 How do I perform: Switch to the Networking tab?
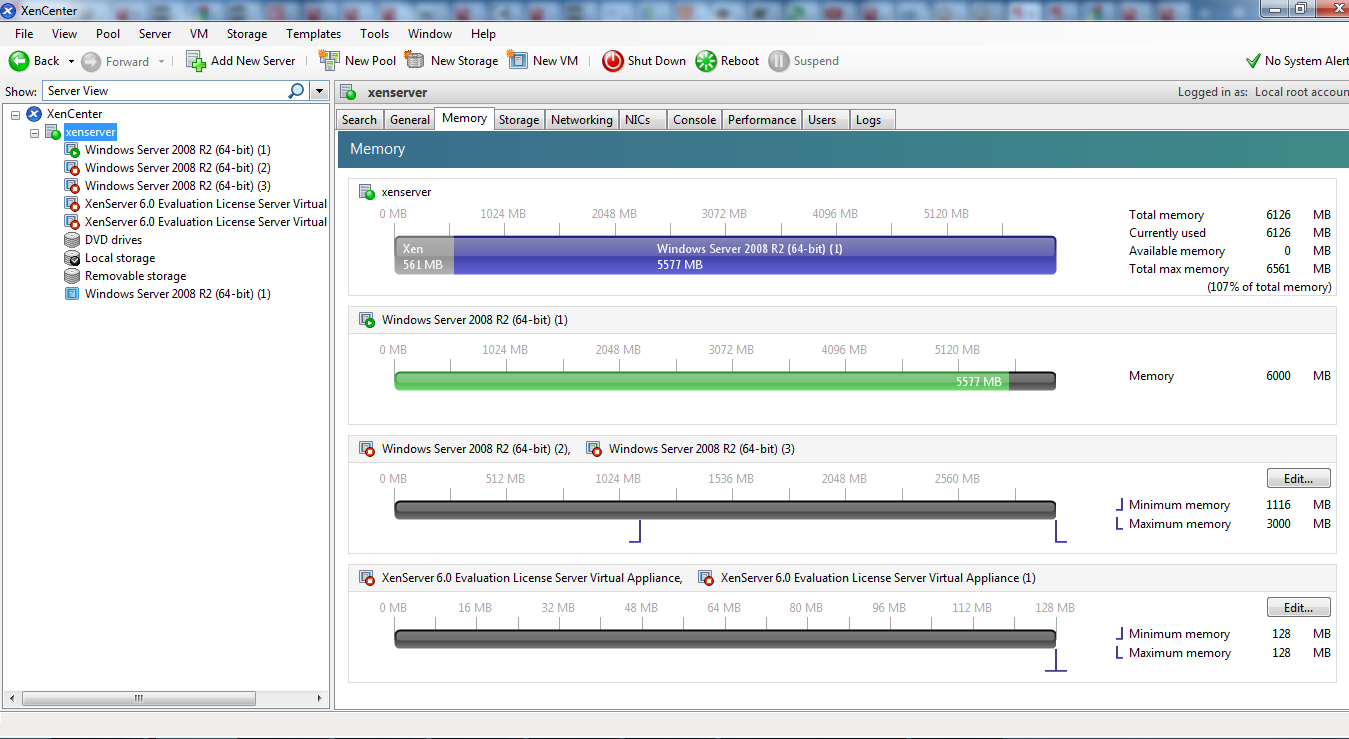(582, 120)
